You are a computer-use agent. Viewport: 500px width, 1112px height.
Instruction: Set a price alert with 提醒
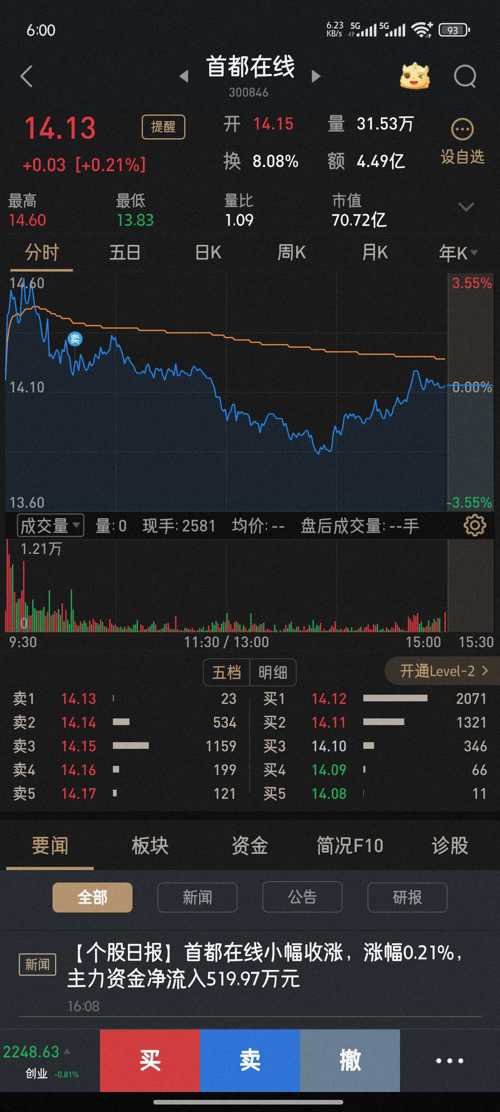(163, 127)
